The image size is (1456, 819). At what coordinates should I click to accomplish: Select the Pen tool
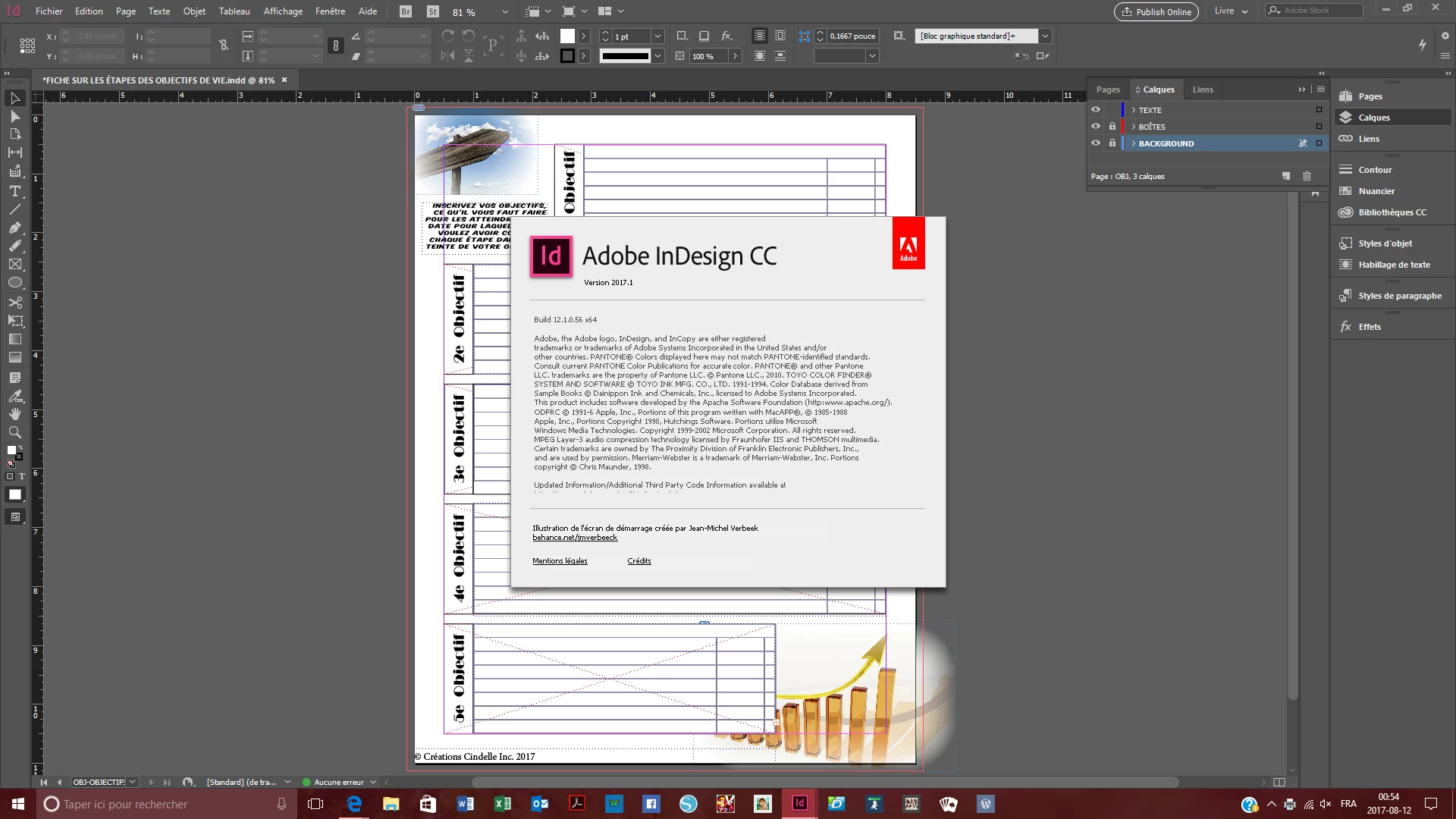[x=14, y=227]
